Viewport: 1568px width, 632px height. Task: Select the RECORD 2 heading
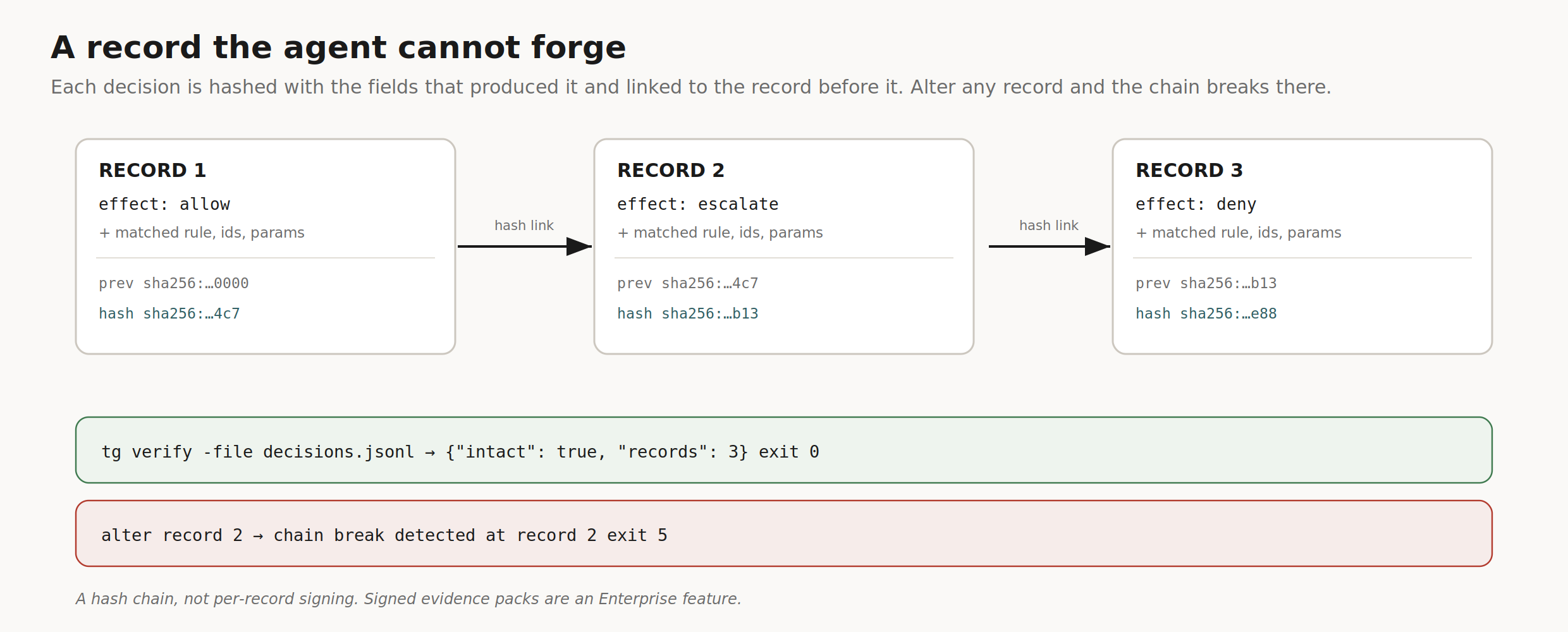point(671,170)
